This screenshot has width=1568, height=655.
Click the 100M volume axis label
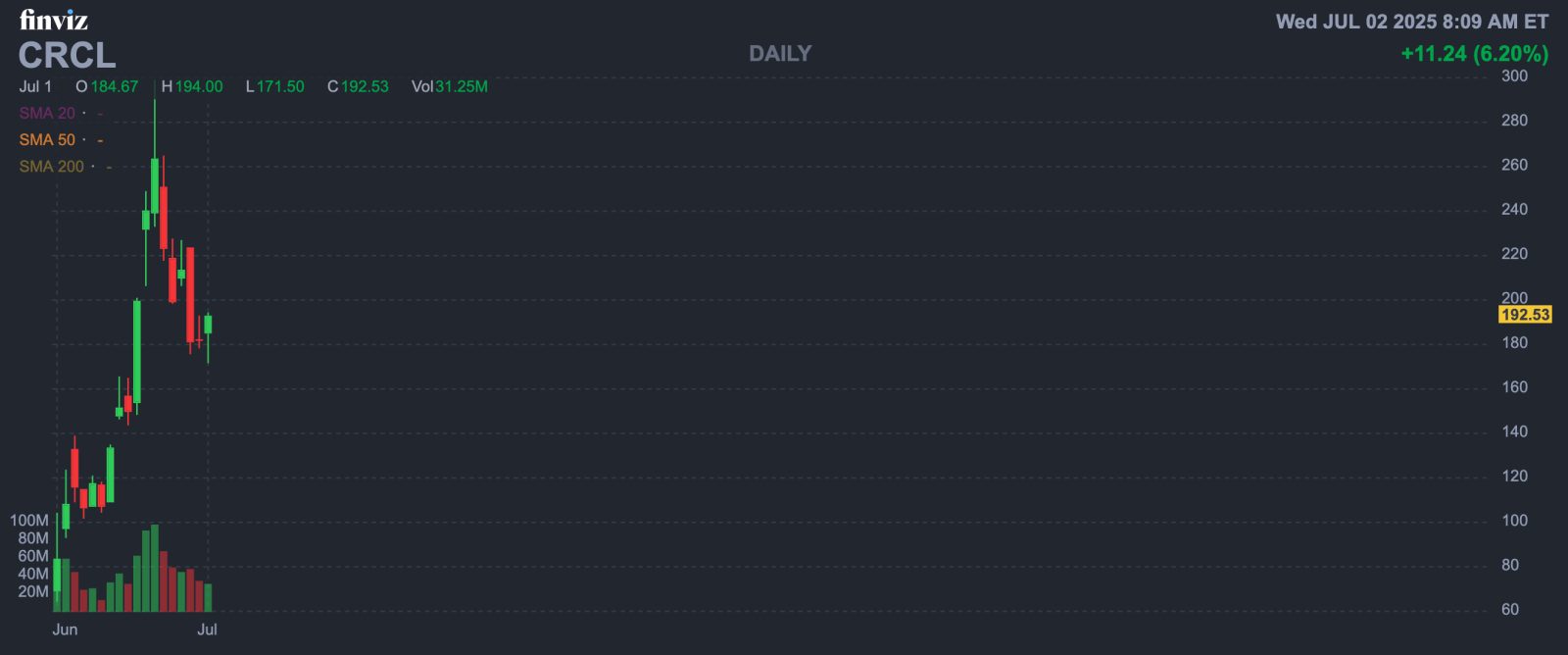pos(28,521)
